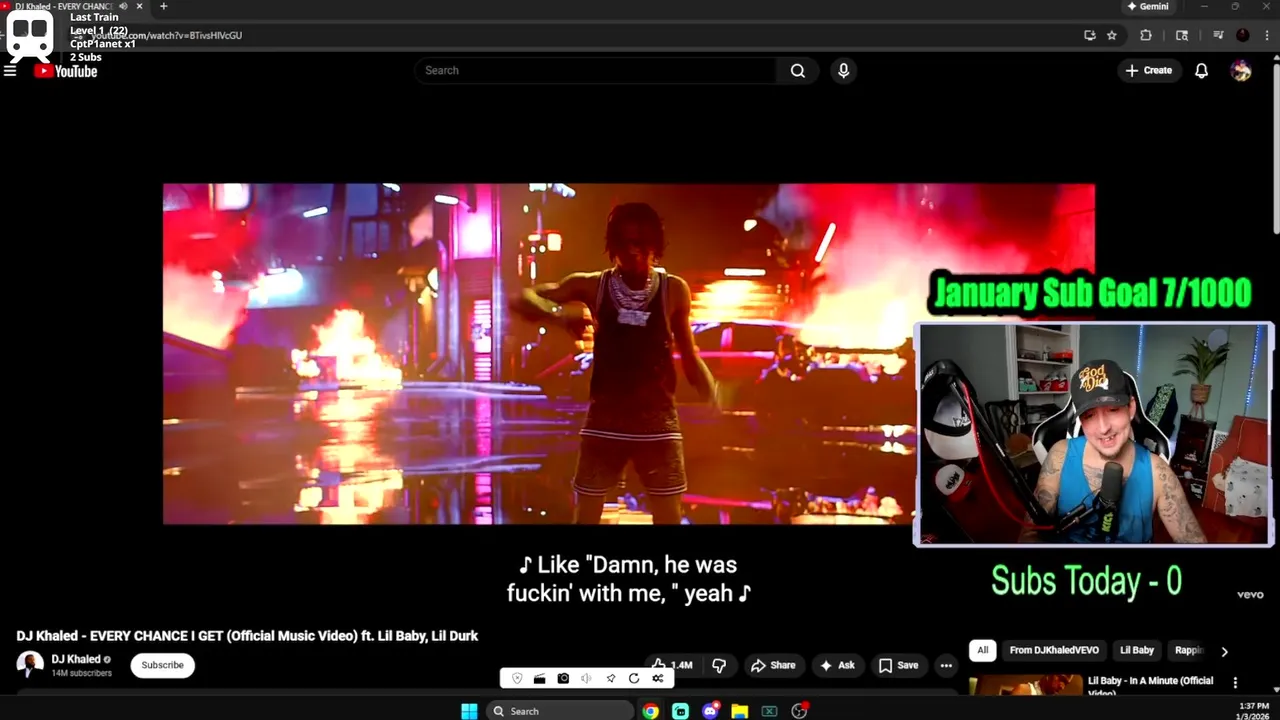Click the Windows taskbar Search box
This screenshot has width=1280, height=720.
tap(560, 711)
